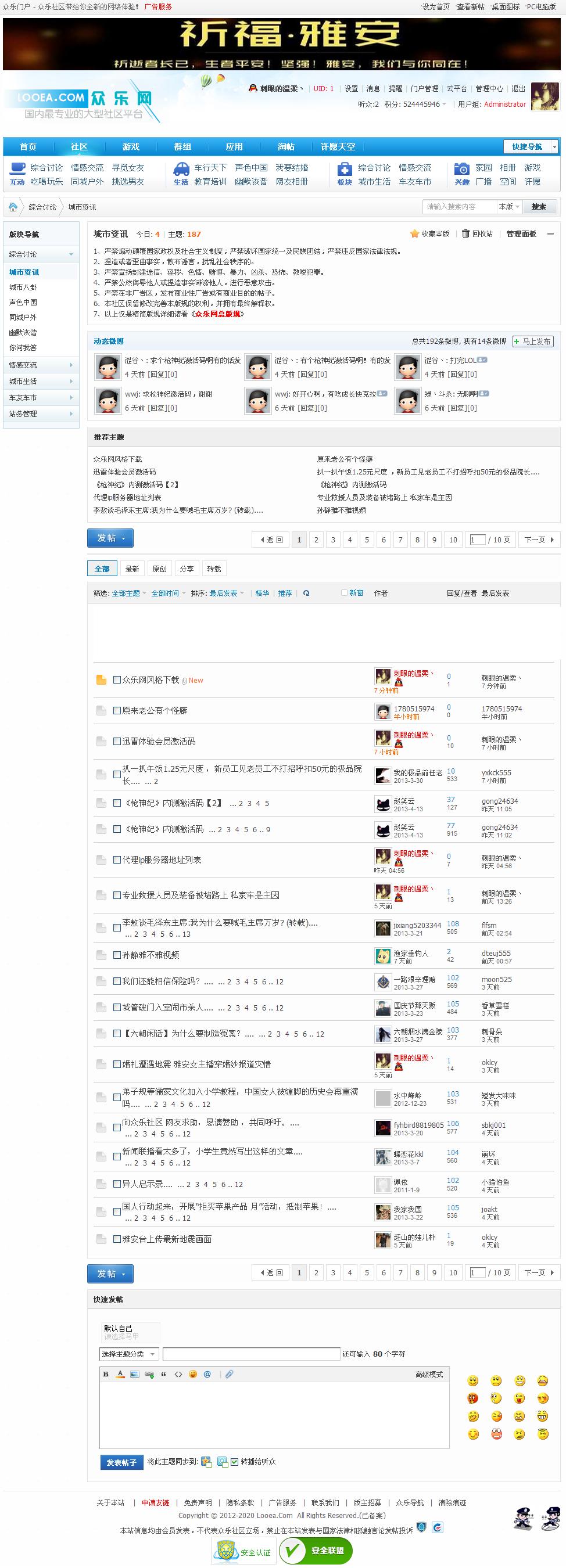
Task: Switch to the 首页 nav tab
Action: [28, 147]
